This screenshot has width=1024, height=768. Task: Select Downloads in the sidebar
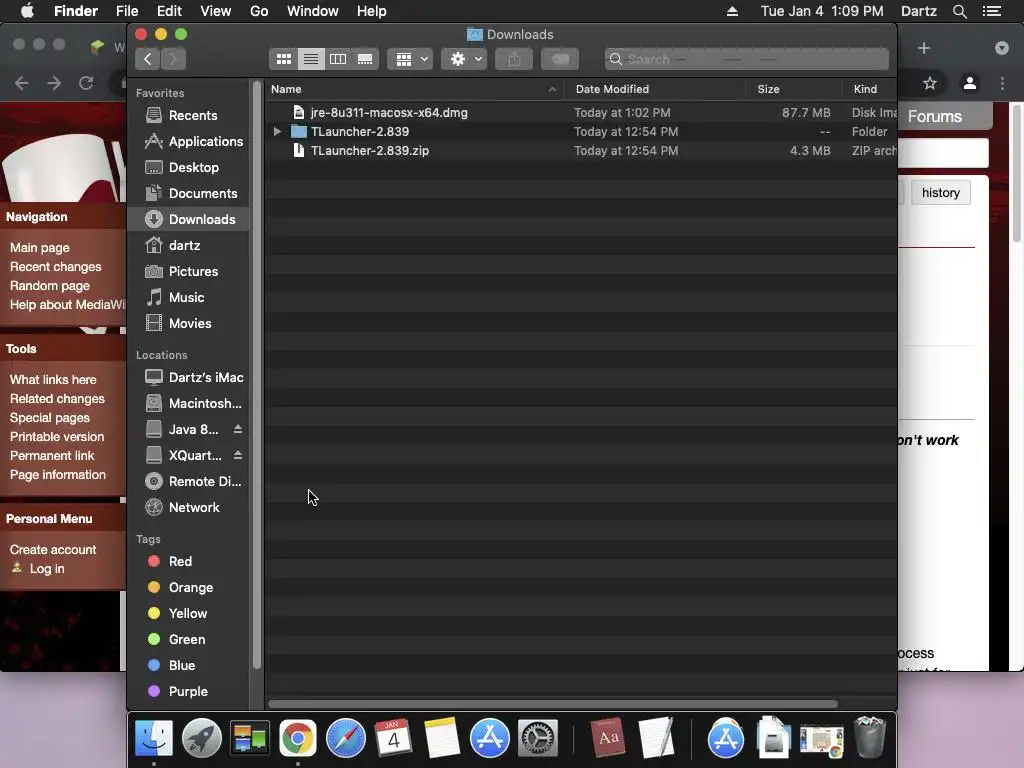coord(188,219)
